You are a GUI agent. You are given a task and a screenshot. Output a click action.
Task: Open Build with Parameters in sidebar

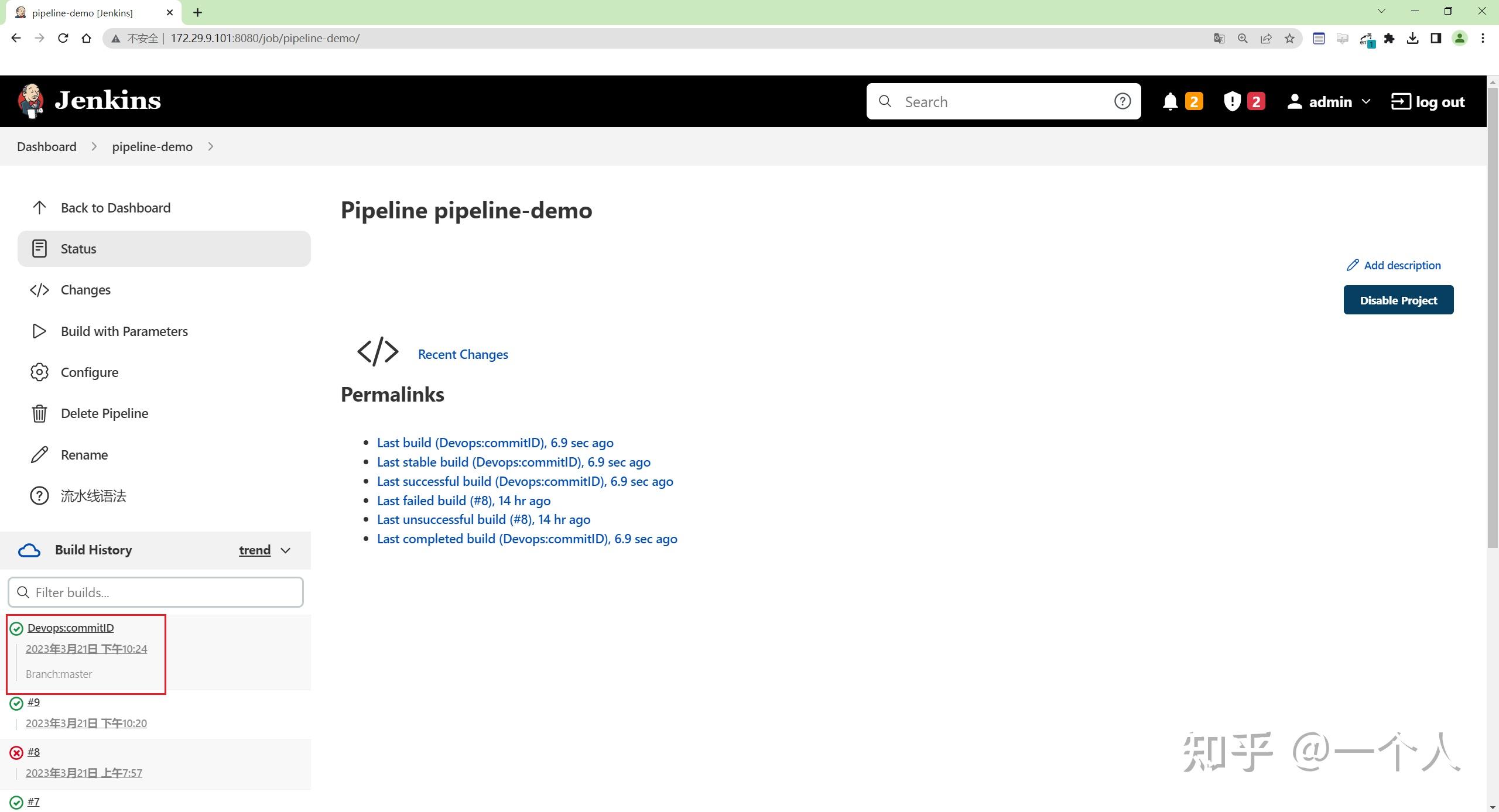point(124,331)
